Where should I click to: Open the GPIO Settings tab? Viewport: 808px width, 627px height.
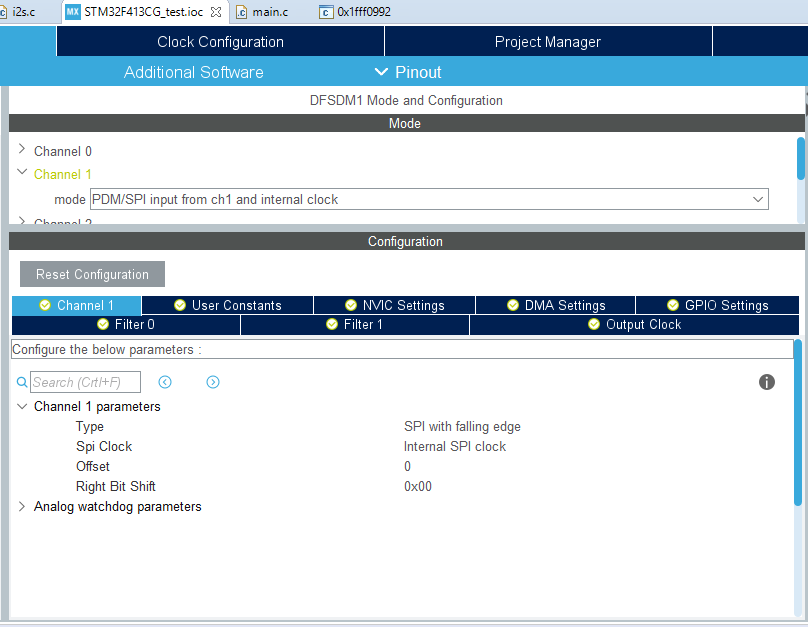tap(717, 306)
